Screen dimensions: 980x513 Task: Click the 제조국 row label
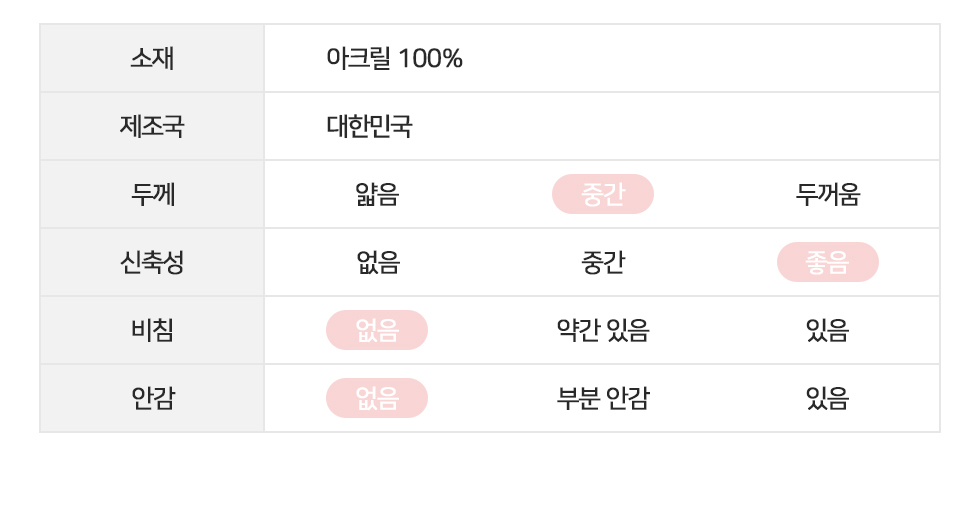tap(152, 127)
